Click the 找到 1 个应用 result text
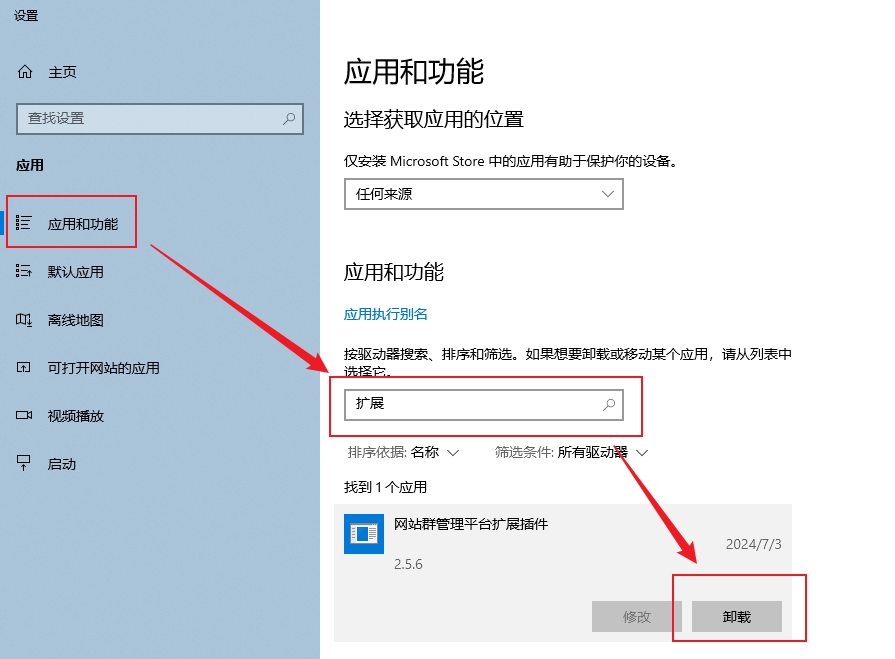 click(385, 487)
